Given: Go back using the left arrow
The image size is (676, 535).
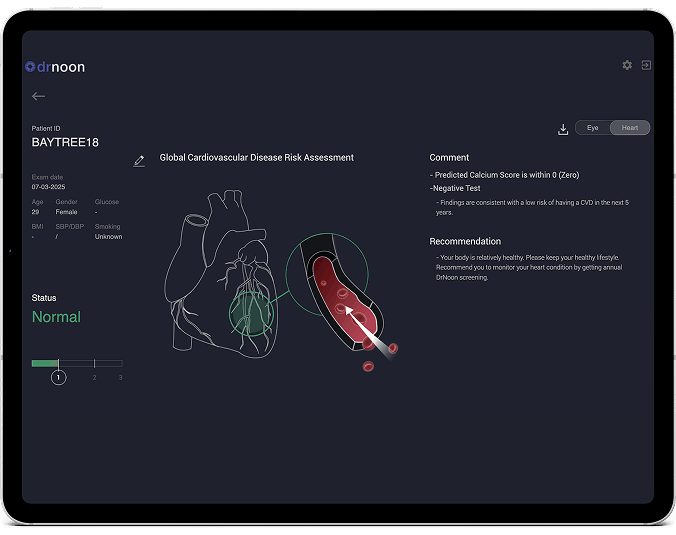Looking at the screenshot, I should [38, 96].
